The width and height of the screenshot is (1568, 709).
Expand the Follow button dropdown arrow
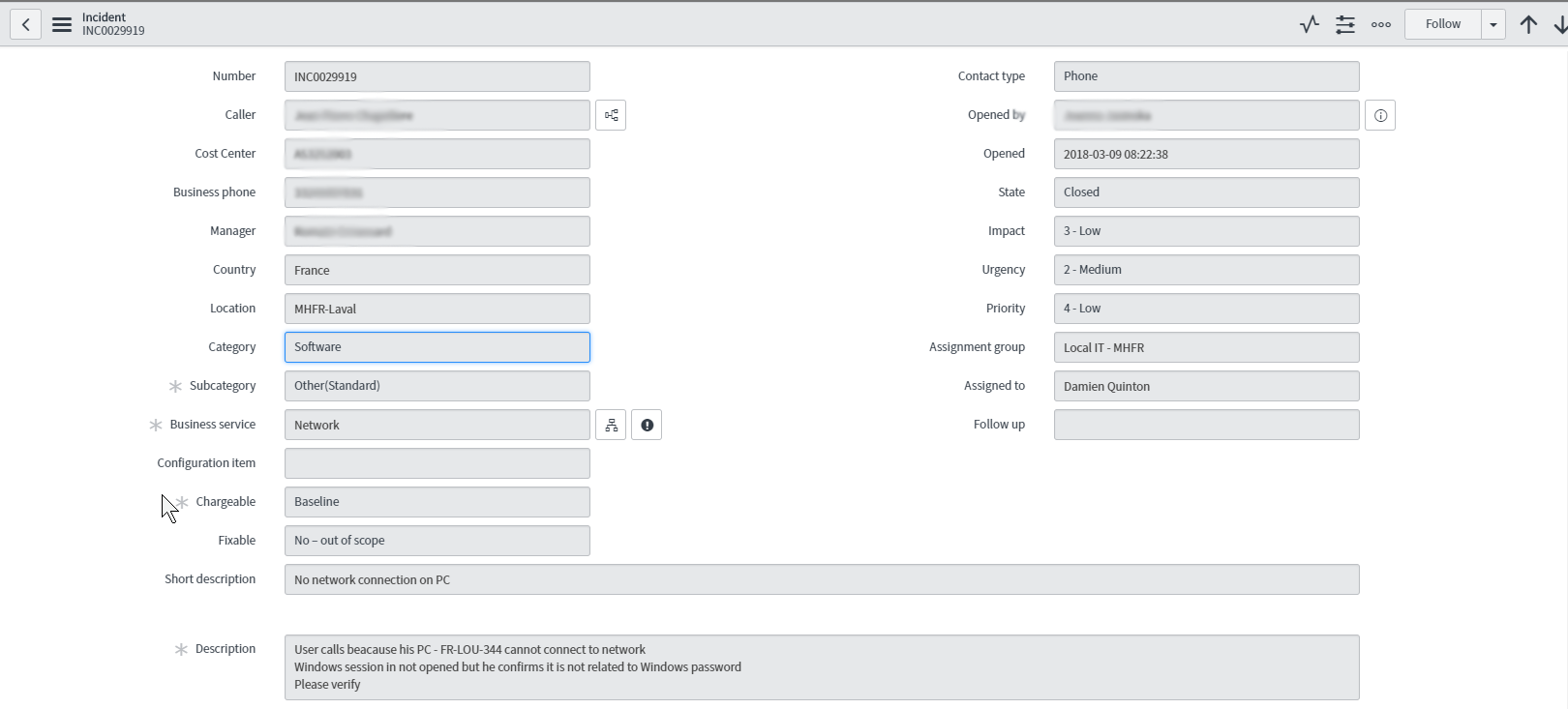tap(1493, 24)
